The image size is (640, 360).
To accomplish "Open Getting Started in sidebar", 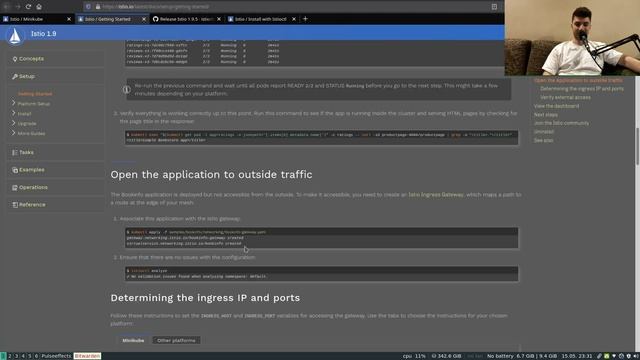I will click(35, 94).
